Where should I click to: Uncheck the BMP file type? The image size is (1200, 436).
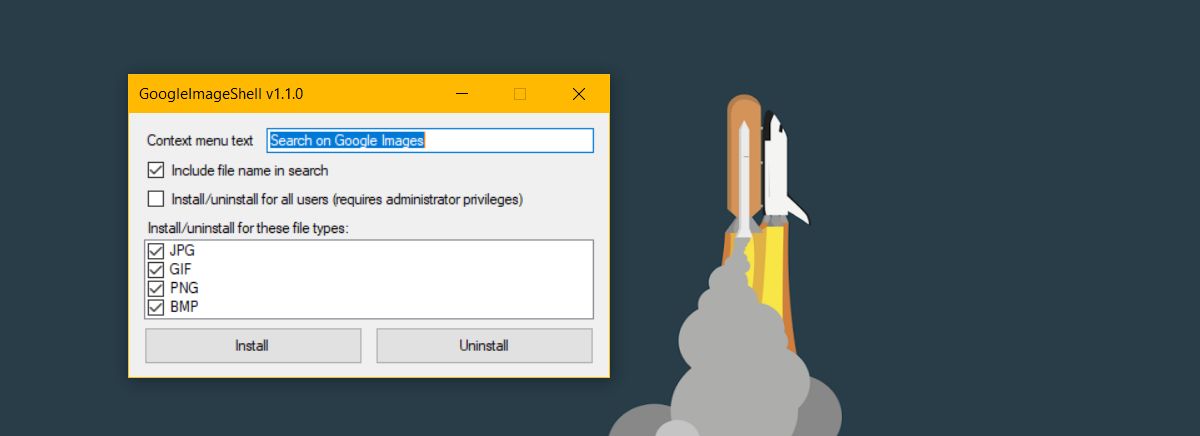point(156,308)
